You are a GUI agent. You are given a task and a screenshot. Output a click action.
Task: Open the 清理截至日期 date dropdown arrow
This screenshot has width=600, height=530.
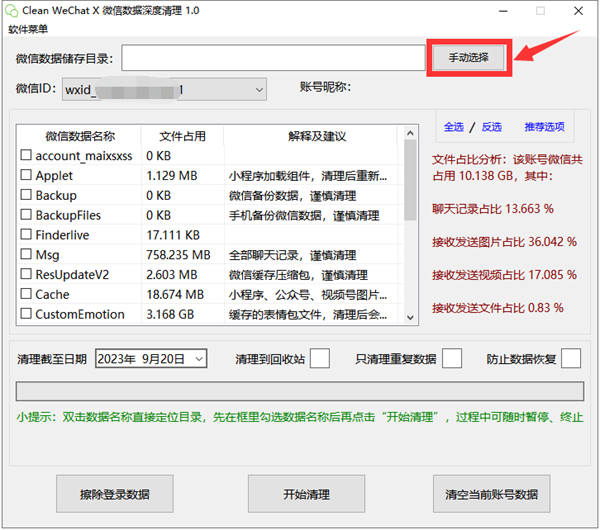coord(199,359)
